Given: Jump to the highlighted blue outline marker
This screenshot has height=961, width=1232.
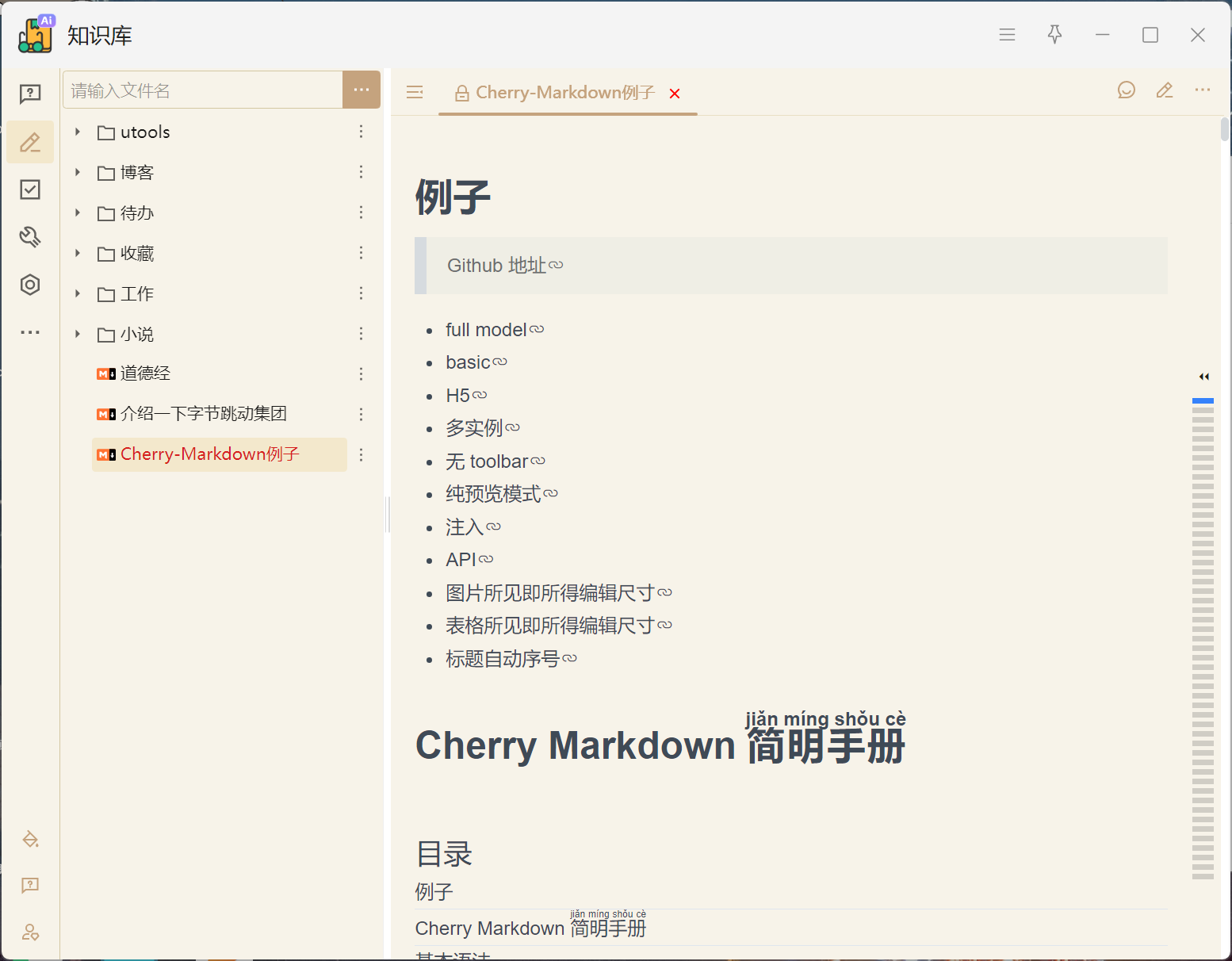Looking at the screenshot, I should click(1203, 401).
